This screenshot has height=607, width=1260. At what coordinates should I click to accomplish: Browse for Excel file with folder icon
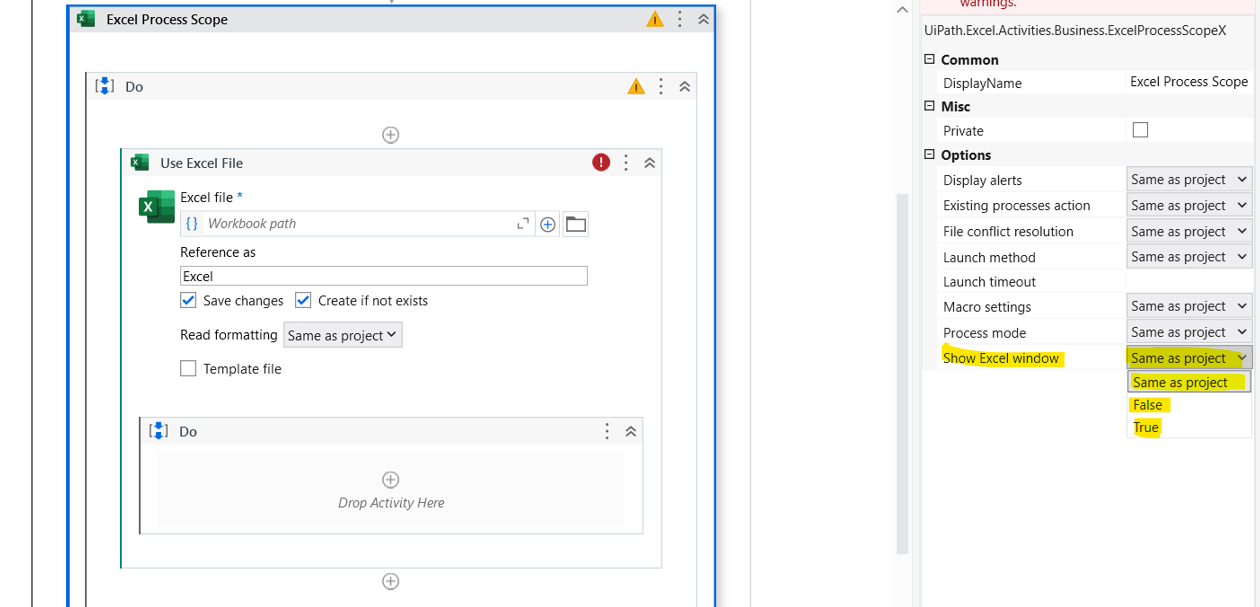[x=576, y=224]
